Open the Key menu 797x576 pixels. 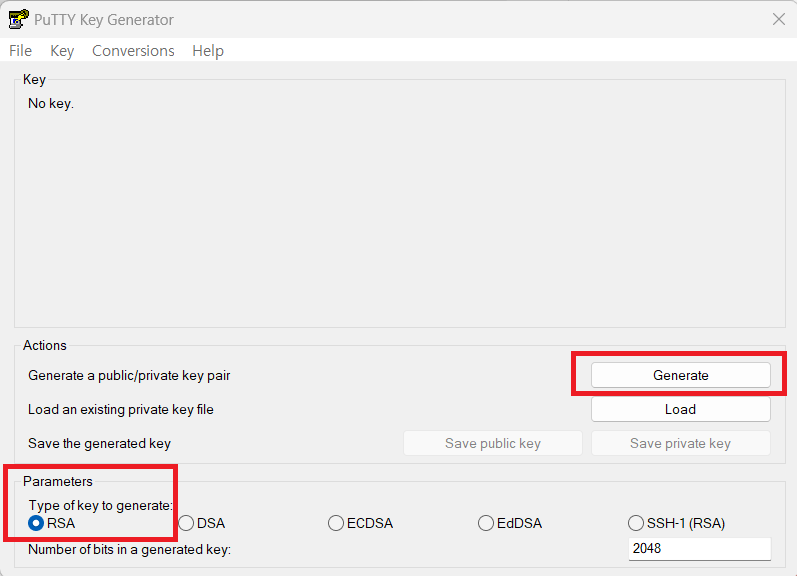[x=62, y=51]
